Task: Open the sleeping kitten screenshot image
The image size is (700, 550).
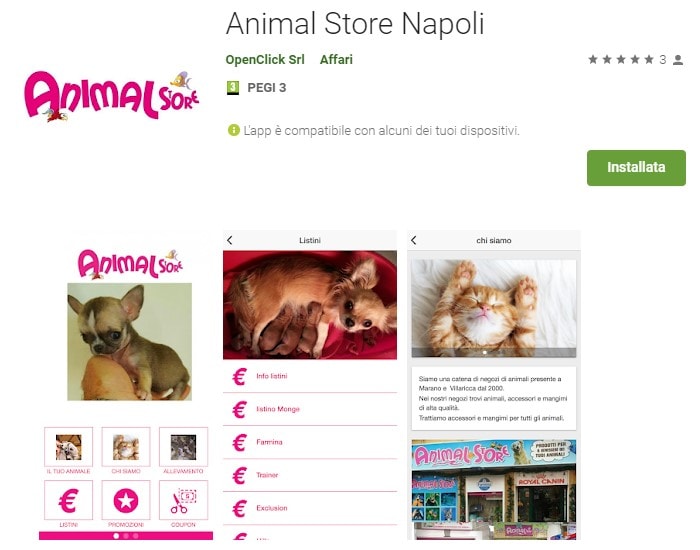Action: click(x=494, y=308)
